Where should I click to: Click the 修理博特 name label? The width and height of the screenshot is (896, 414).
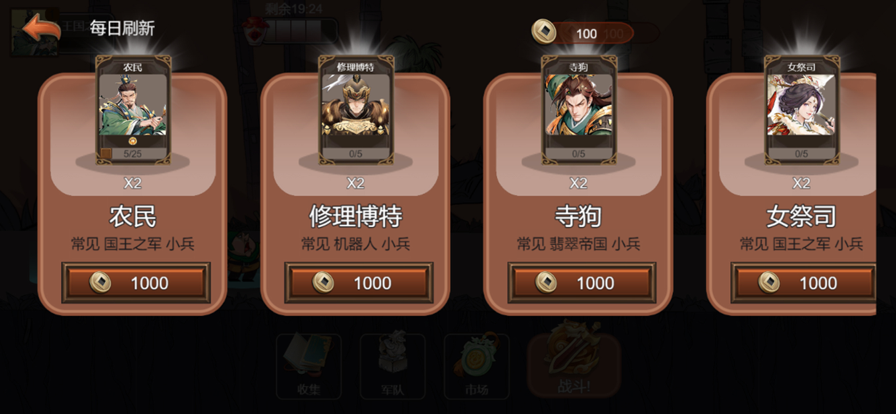[x=355, y=217]
